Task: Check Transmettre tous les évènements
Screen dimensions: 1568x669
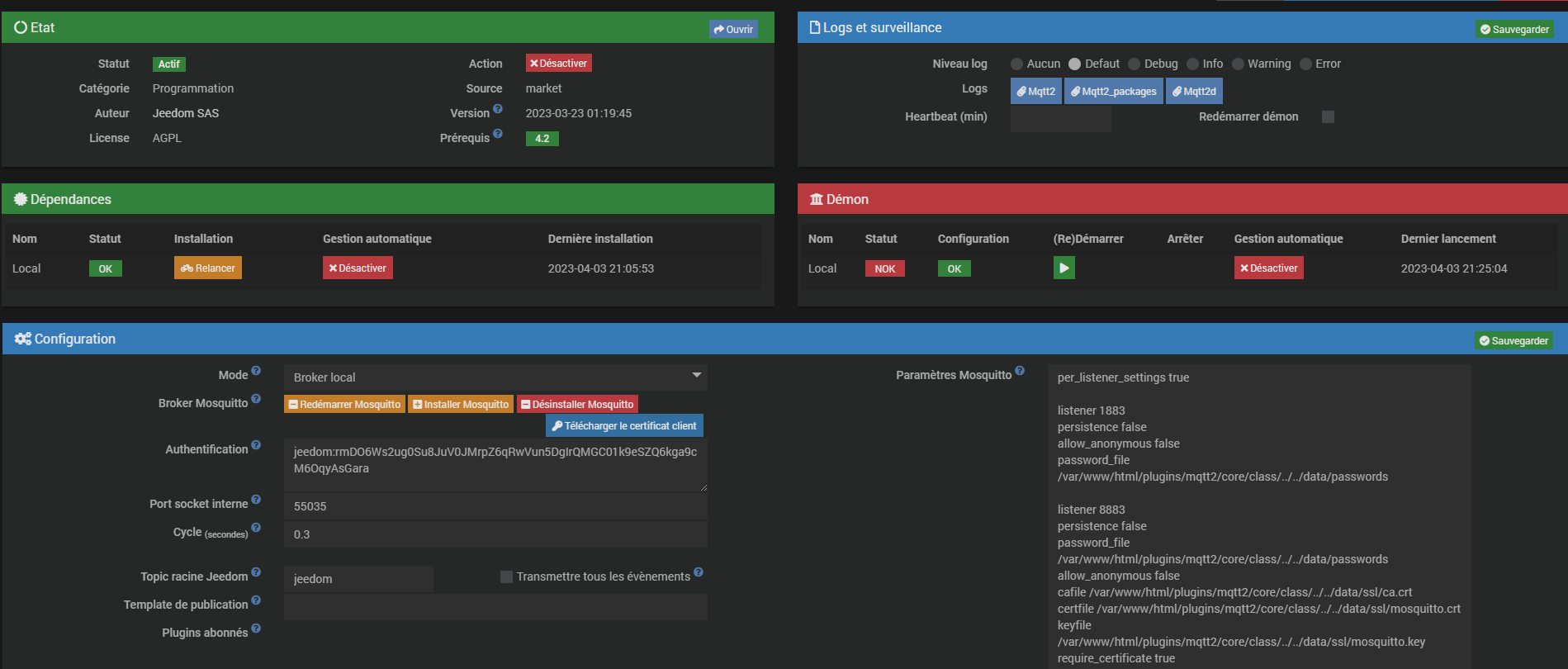Action: [507, 577]
